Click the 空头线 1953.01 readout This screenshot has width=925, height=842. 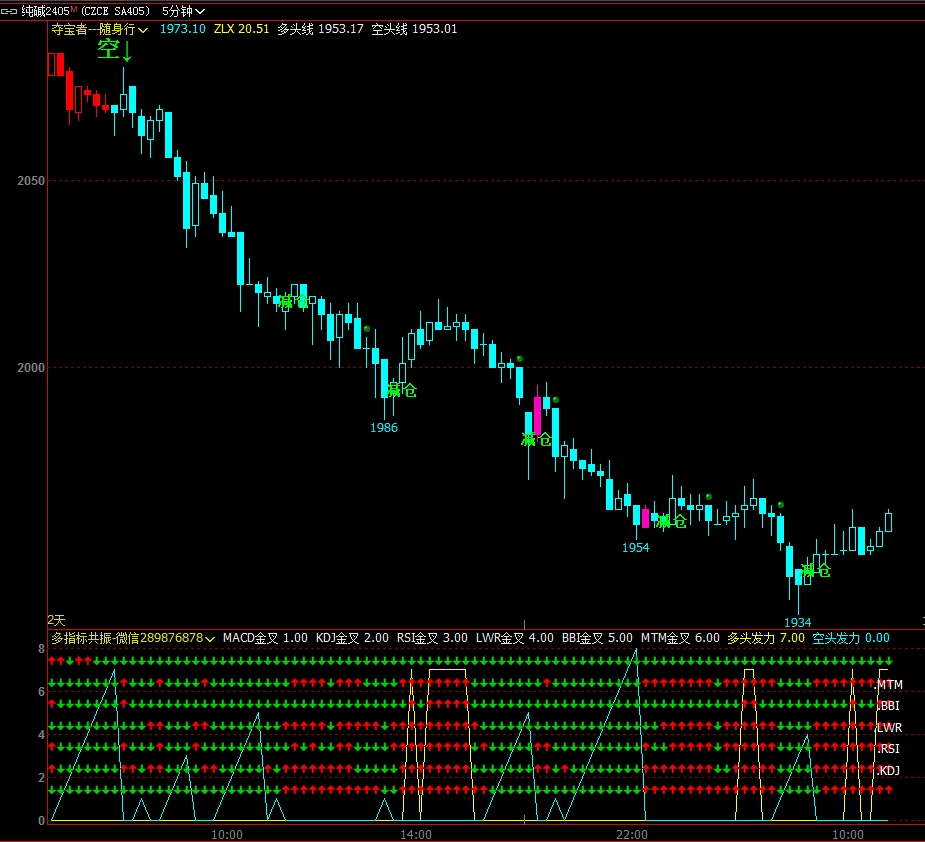coord(414,29)
